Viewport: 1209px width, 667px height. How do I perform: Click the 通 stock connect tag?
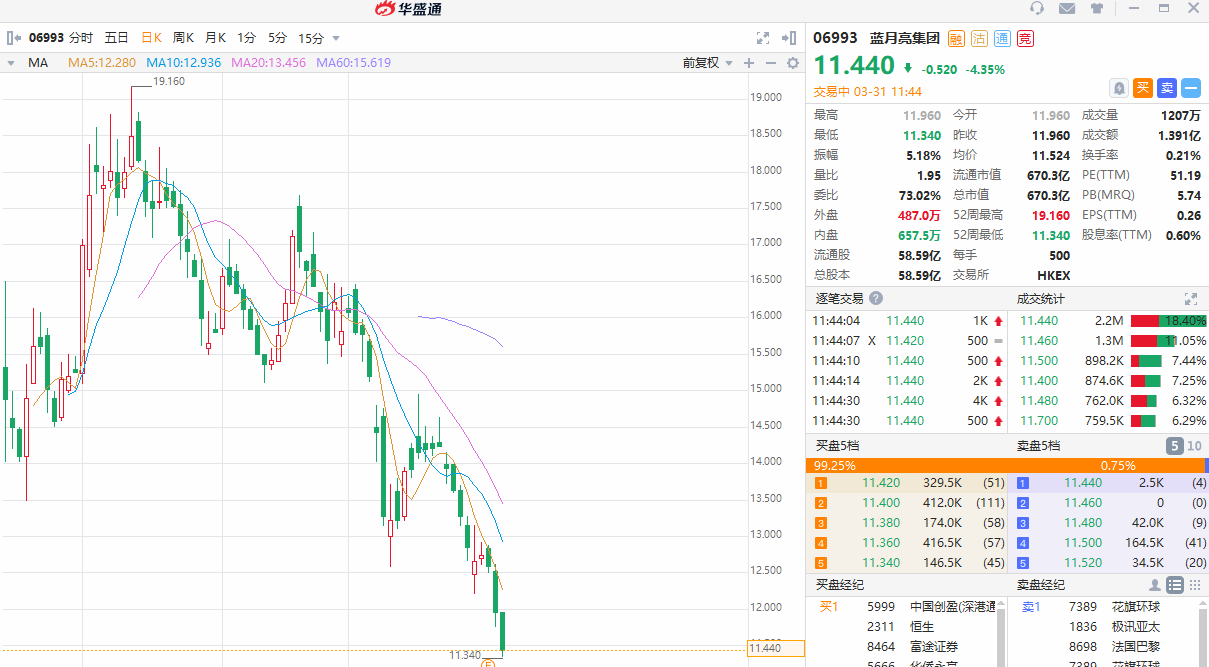[x=1002, y=39]
